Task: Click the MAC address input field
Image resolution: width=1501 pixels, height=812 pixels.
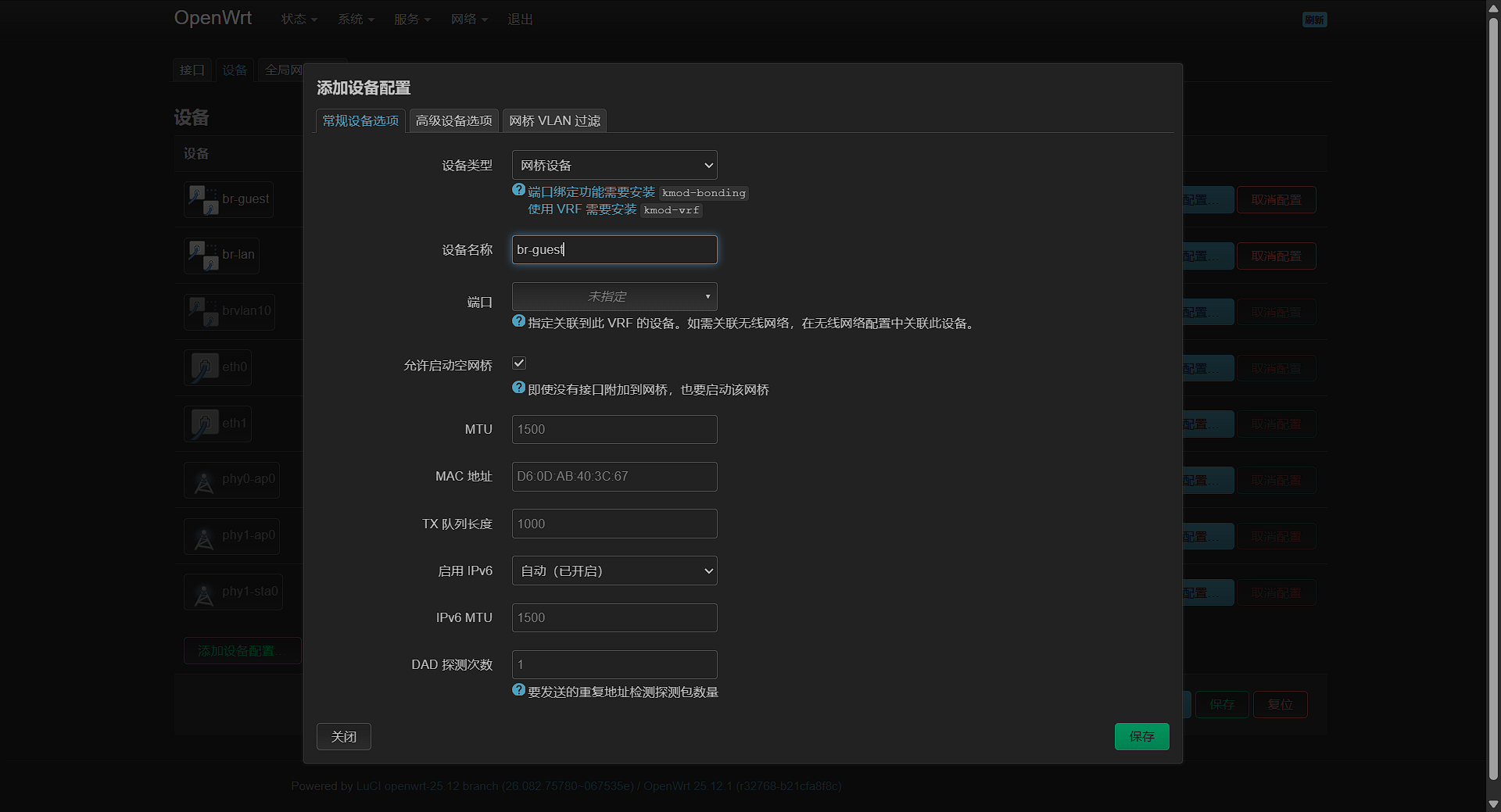Action: (614, 477)
